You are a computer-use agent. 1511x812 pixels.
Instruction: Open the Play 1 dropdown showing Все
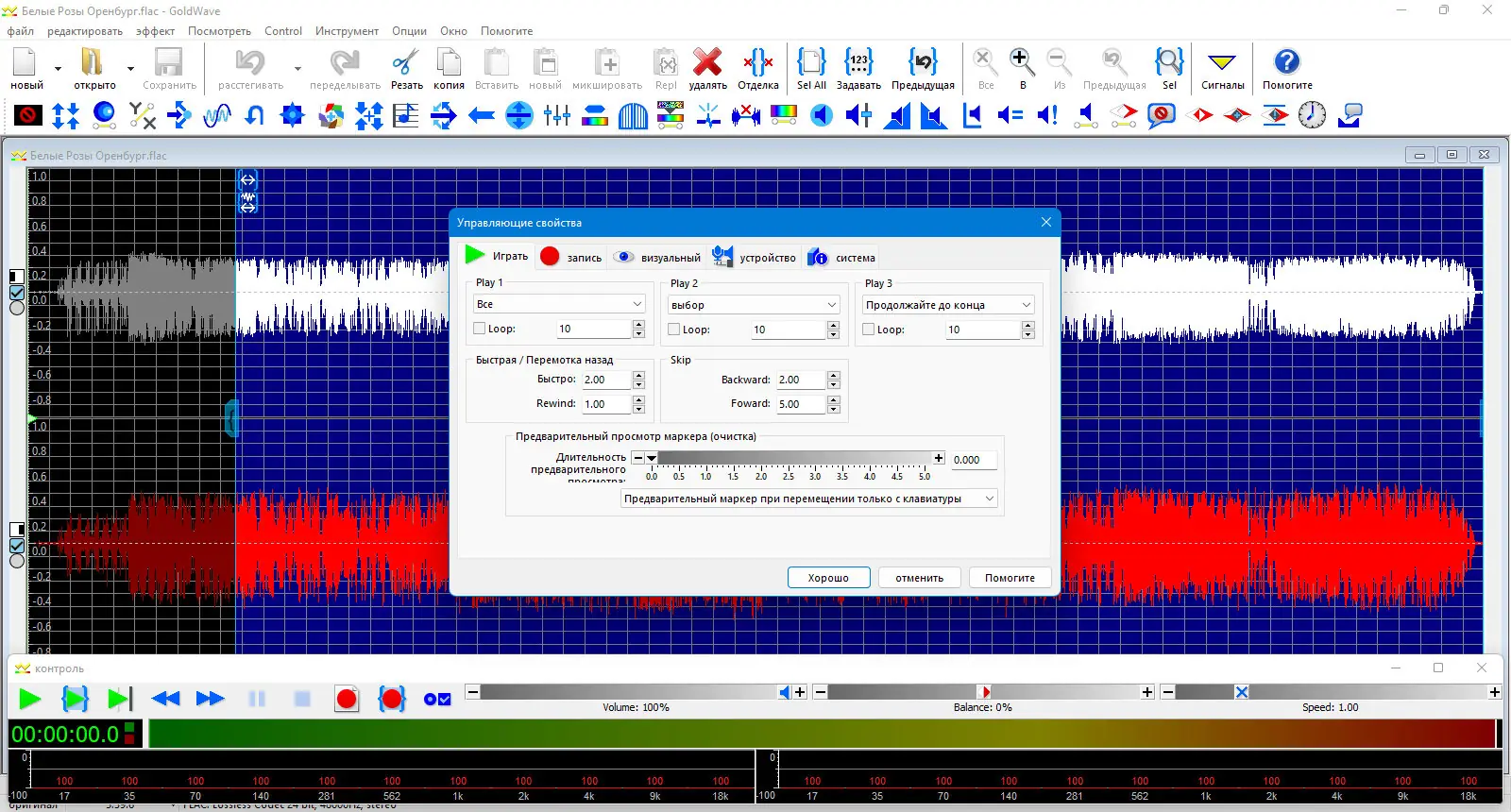559,304
